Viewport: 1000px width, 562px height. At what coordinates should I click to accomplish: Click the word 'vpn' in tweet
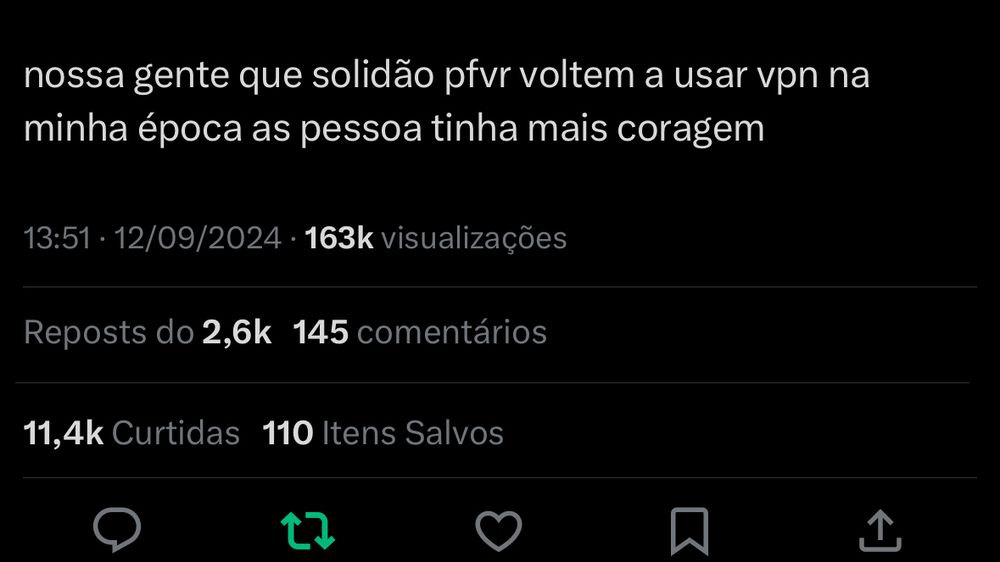788,78
